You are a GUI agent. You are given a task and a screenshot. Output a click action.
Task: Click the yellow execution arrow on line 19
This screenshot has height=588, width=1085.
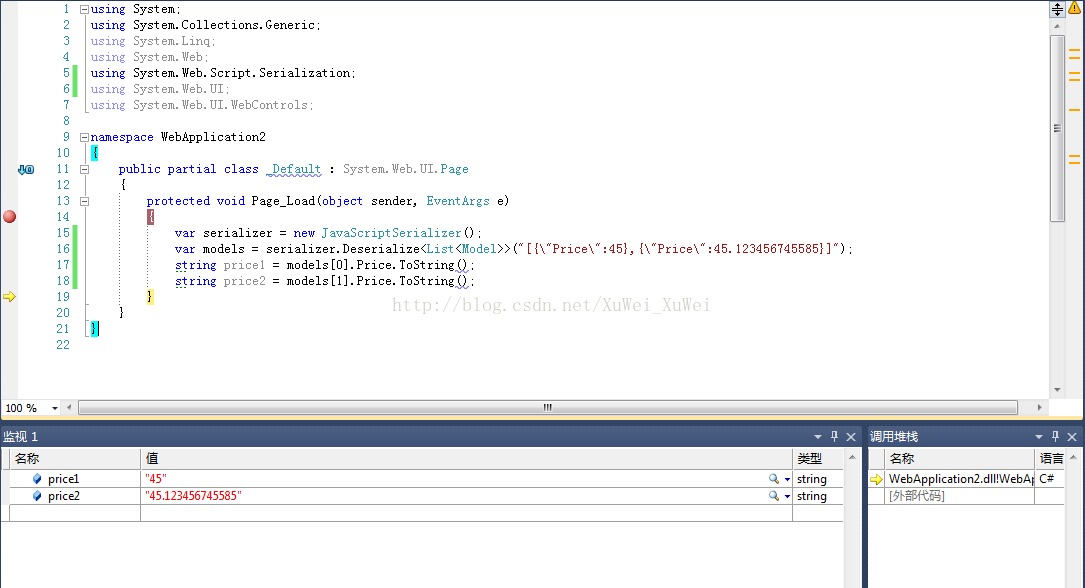click(9, 297)
